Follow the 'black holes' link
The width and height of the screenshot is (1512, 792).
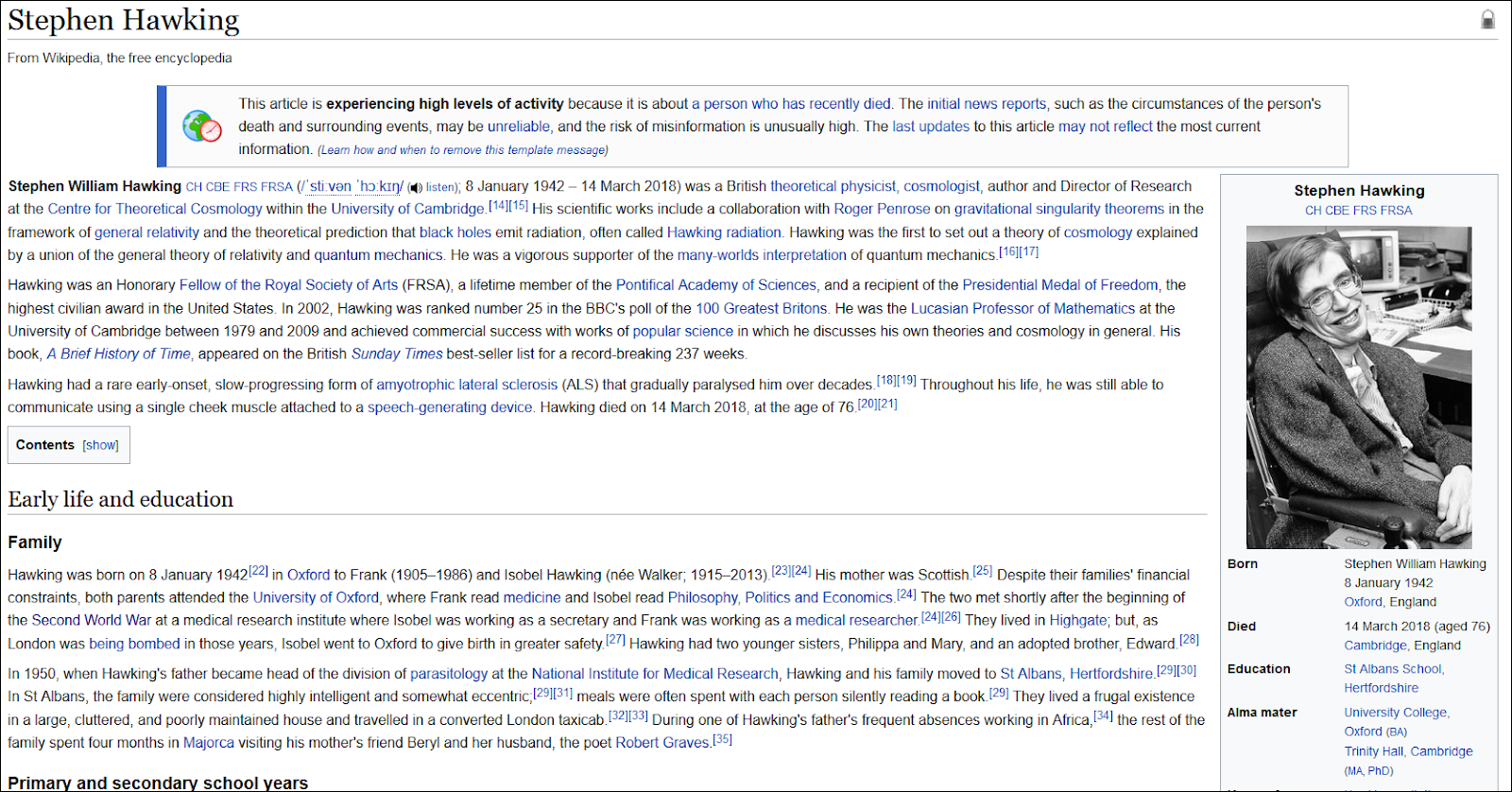[455, 232]
